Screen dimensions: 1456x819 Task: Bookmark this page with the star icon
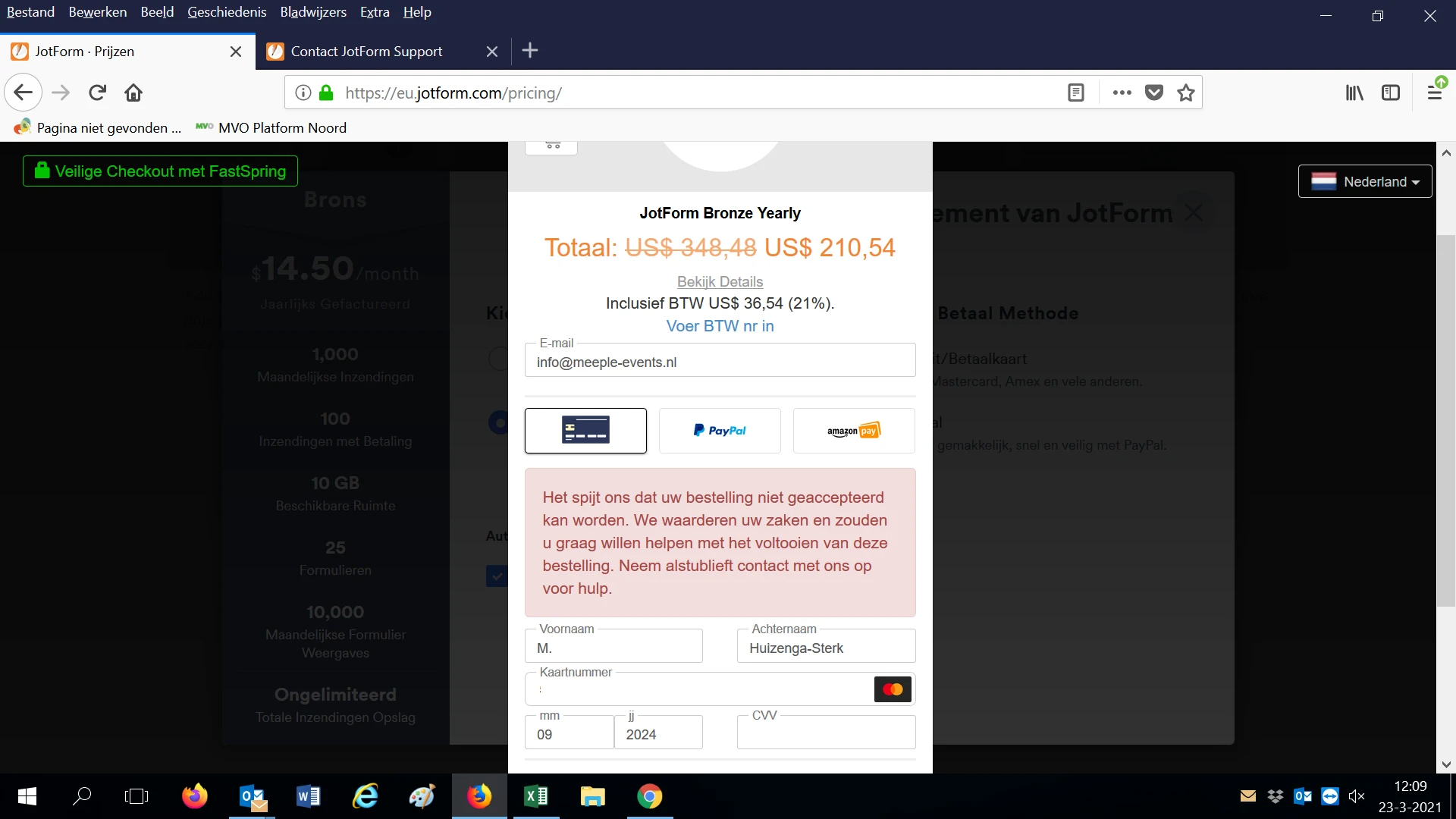click(1185, 93)
